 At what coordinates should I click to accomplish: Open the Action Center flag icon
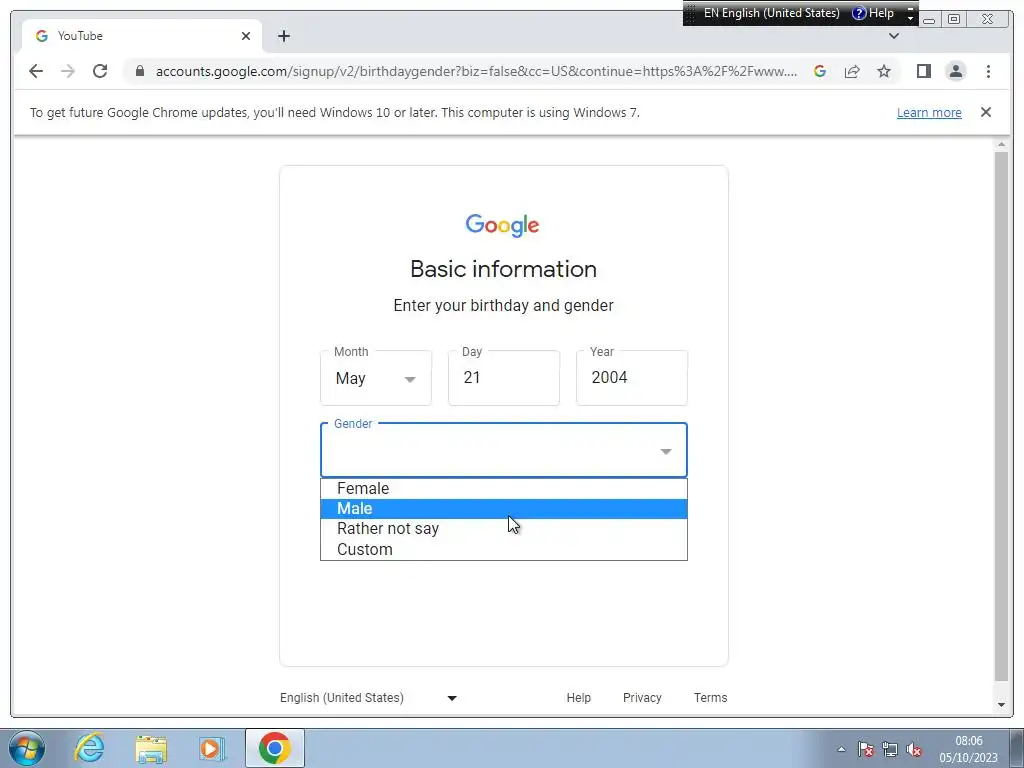pos(866,749)
